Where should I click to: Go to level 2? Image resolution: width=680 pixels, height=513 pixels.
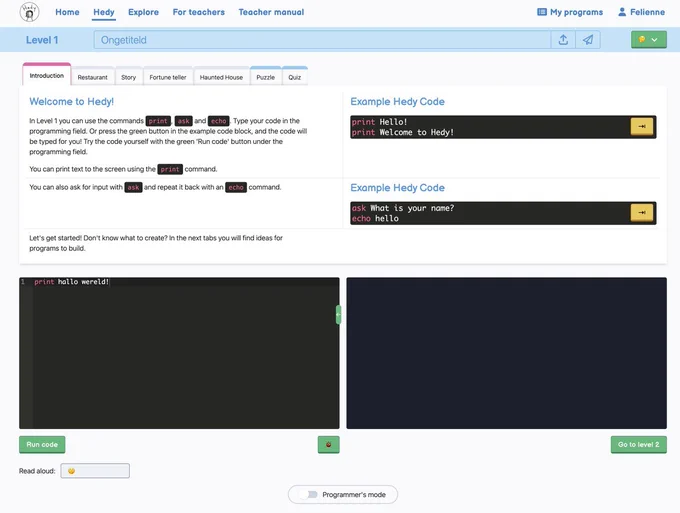pyautogui.click(x=638, y=444)
